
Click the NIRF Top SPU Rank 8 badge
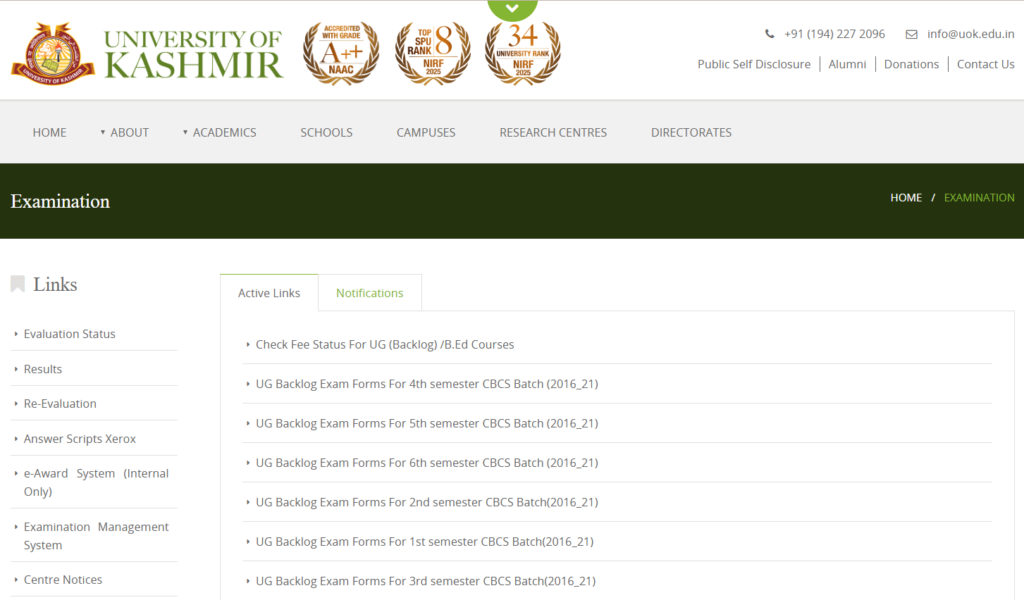[x=432, y=53]
